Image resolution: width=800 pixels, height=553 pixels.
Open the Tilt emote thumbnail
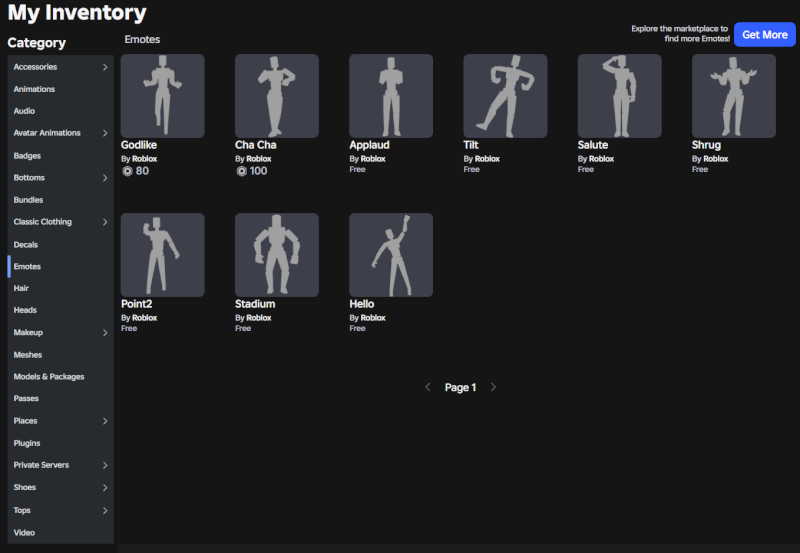[506, 96]
